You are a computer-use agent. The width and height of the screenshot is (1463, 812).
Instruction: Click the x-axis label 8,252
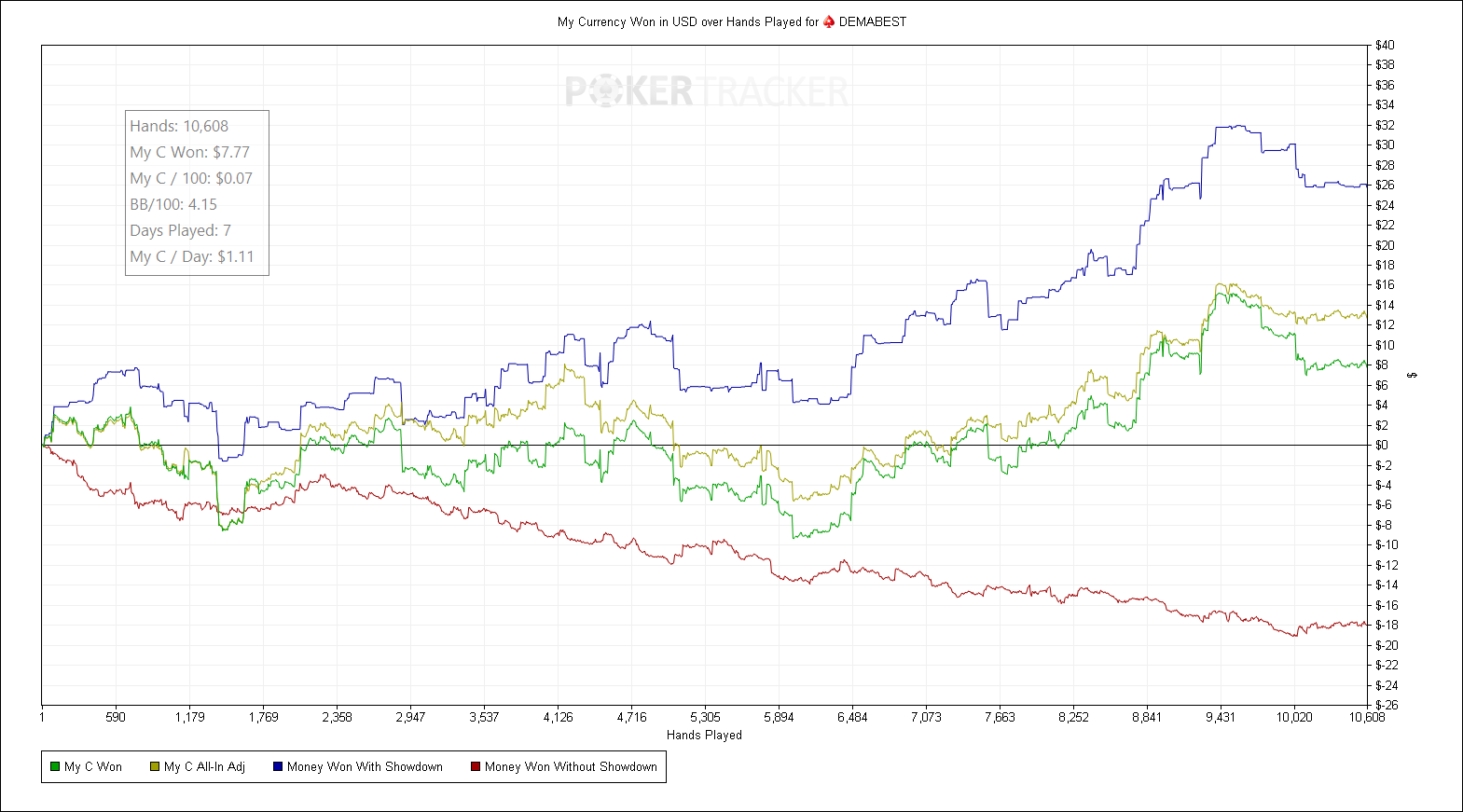(1073, 717)
